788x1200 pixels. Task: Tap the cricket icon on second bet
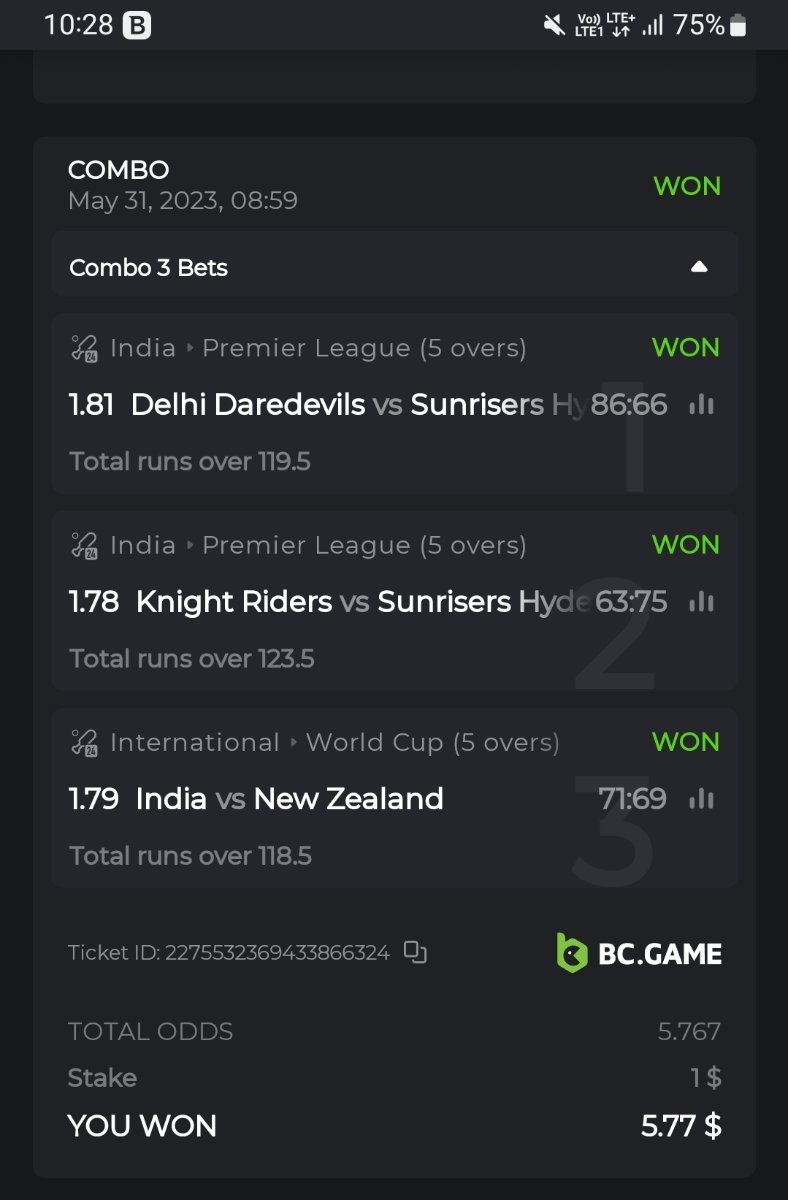tap(84, 545)
